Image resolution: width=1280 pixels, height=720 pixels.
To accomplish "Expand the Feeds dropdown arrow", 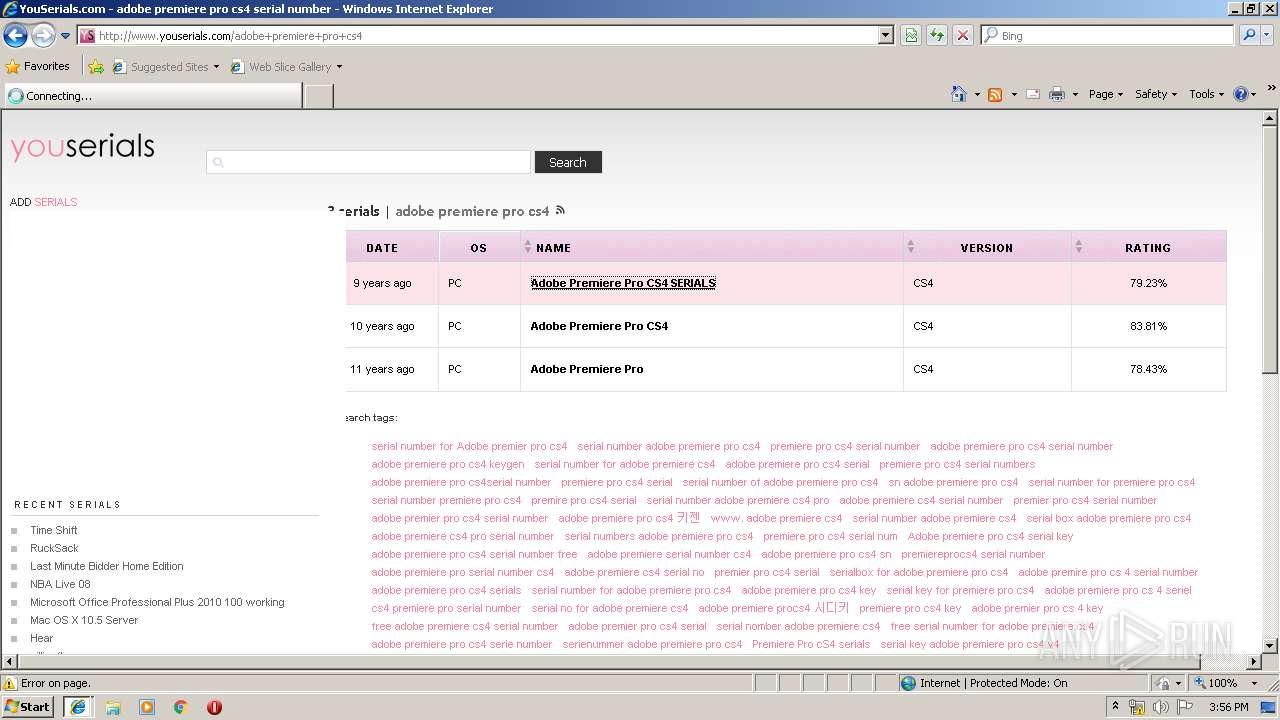I will 1013,94.
